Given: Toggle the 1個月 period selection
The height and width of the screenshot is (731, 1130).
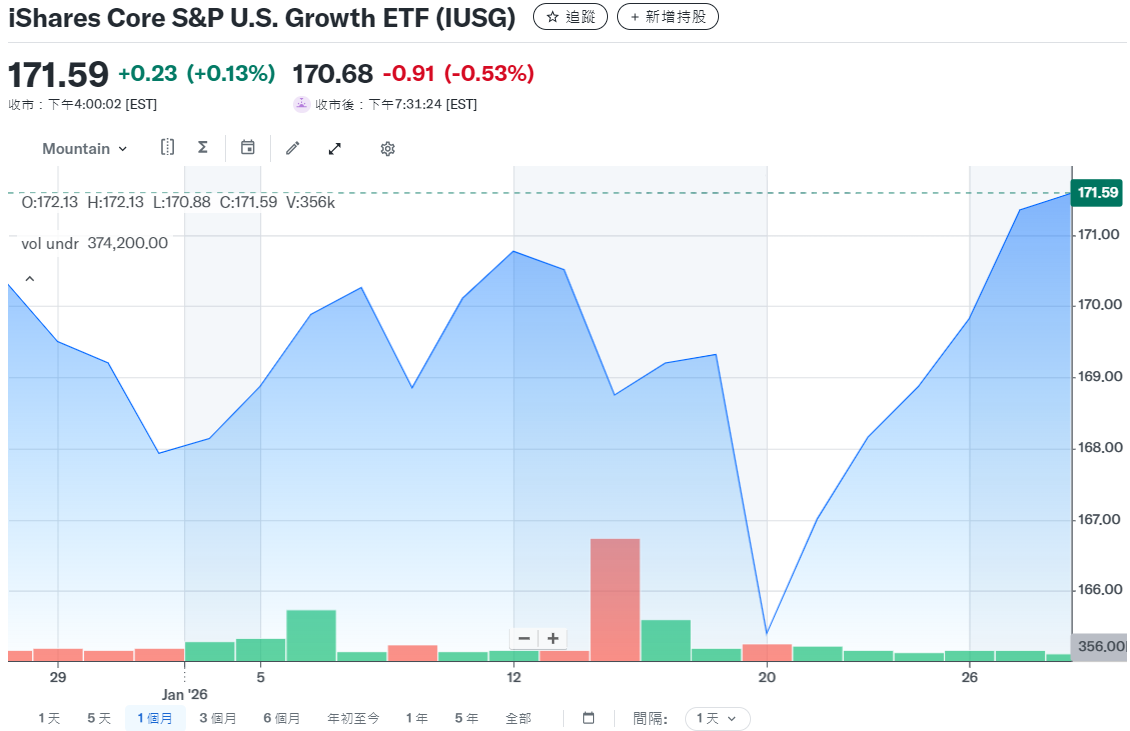Looking at the screenshot, I should (155, 718).
